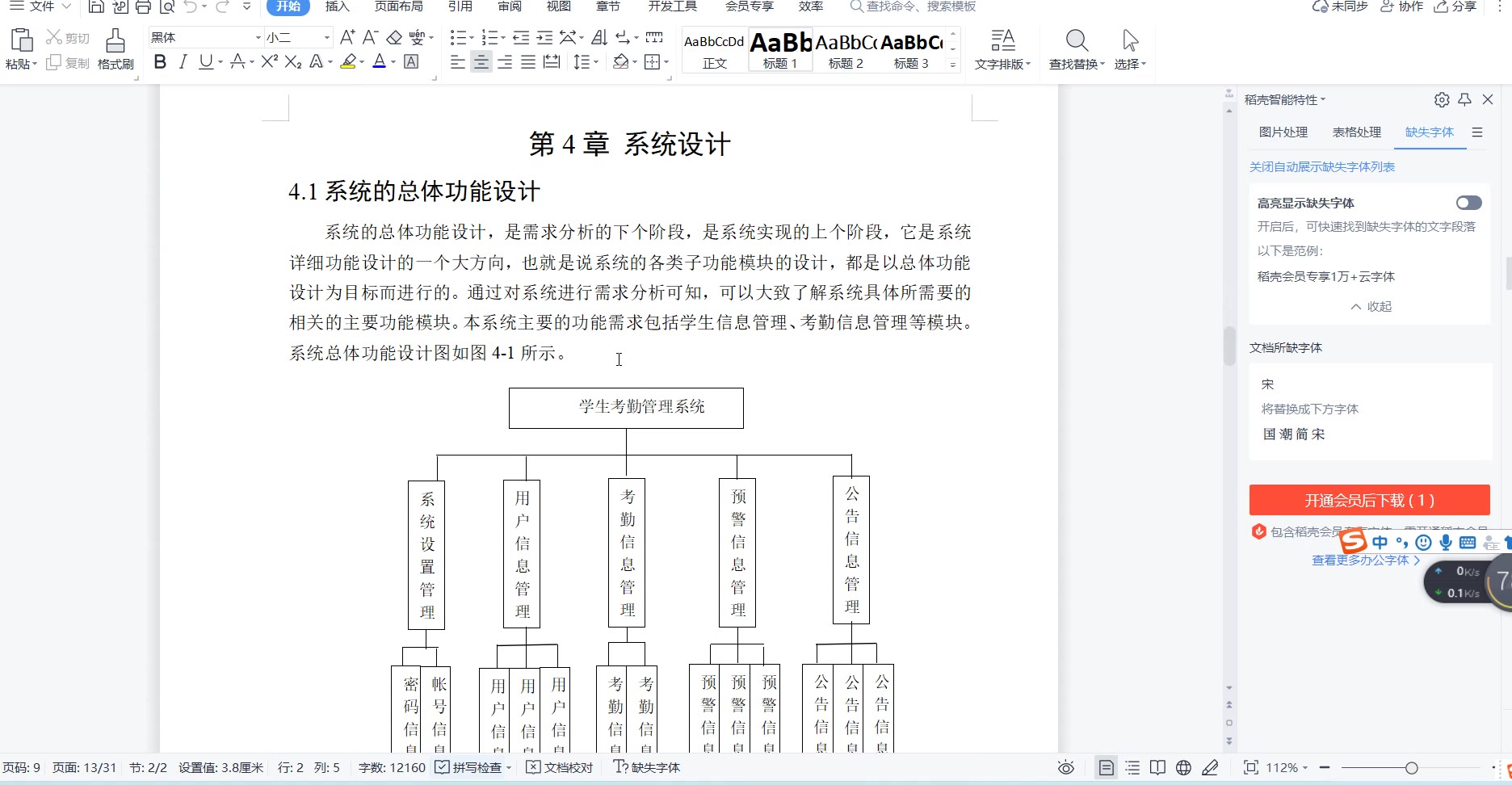1512x785 pixels.
Task: Click the clear formatting eraser icon
Action: click(394, 37)
